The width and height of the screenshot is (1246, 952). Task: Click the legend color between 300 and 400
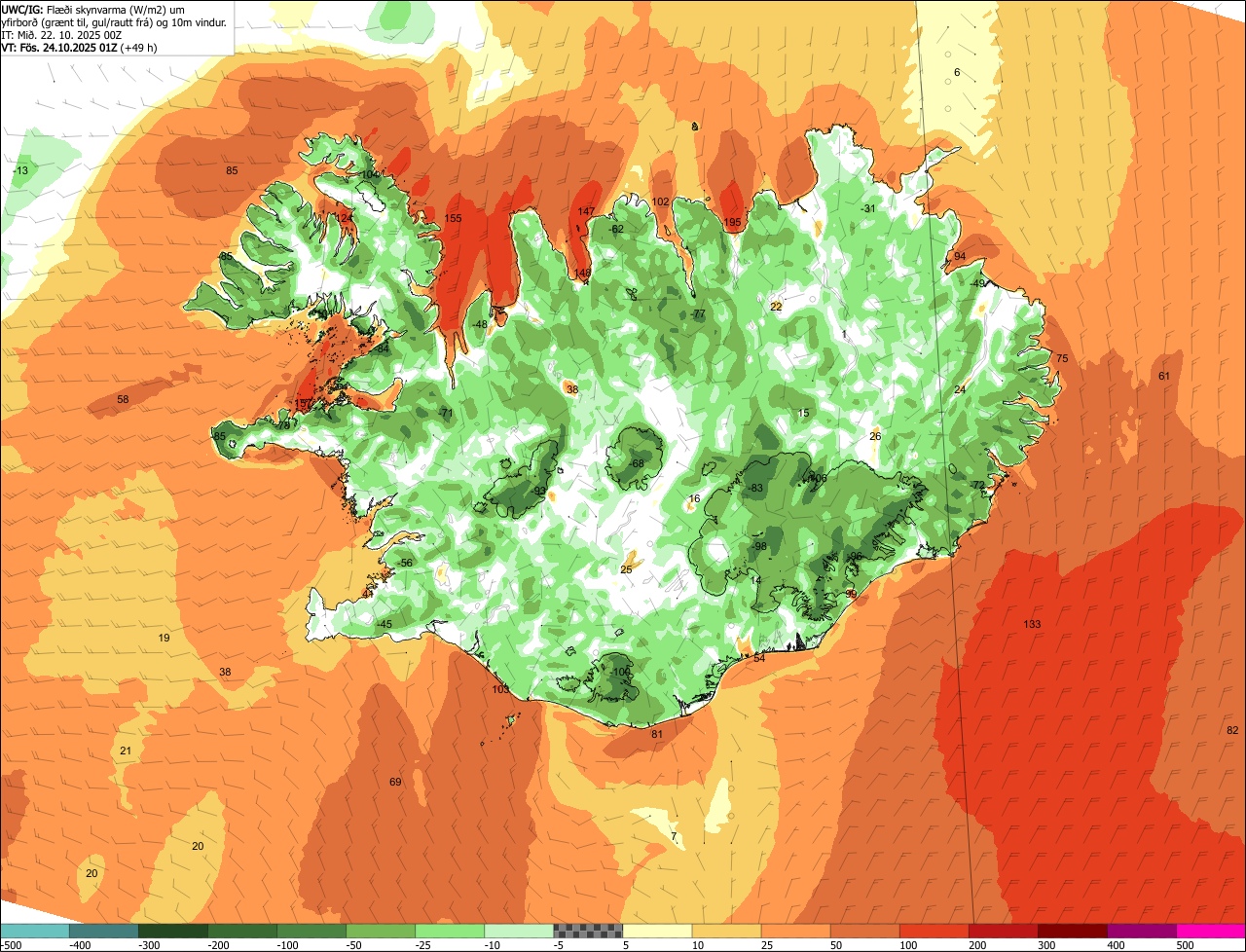(1073, 931)
